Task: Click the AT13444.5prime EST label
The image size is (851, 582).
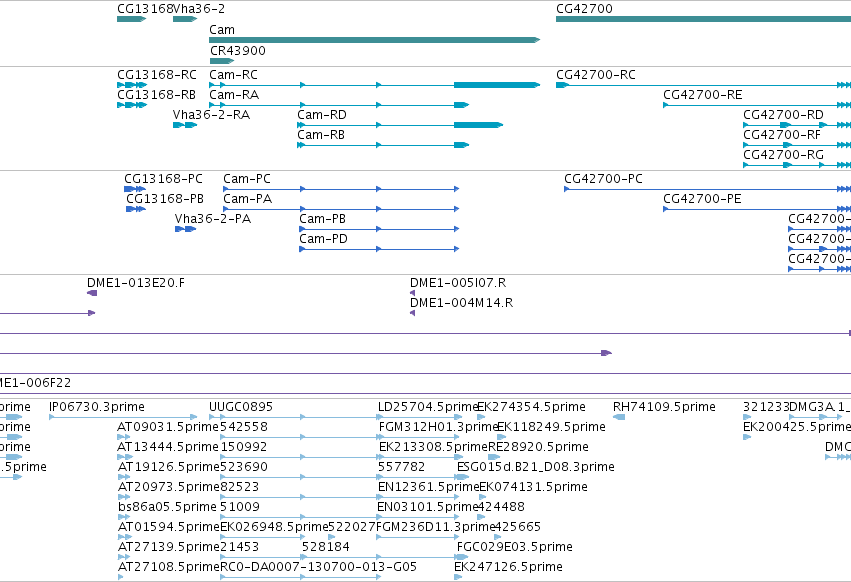Action: (x=168, y=447)
